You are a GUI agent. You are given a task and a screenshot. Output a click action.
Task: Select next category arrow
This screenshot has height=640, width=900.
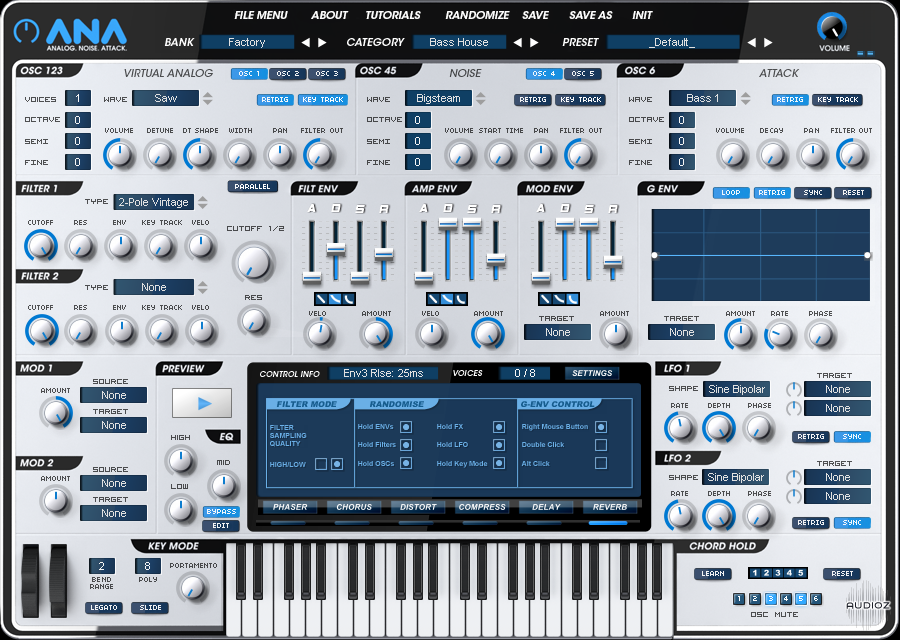coord(534,42)
